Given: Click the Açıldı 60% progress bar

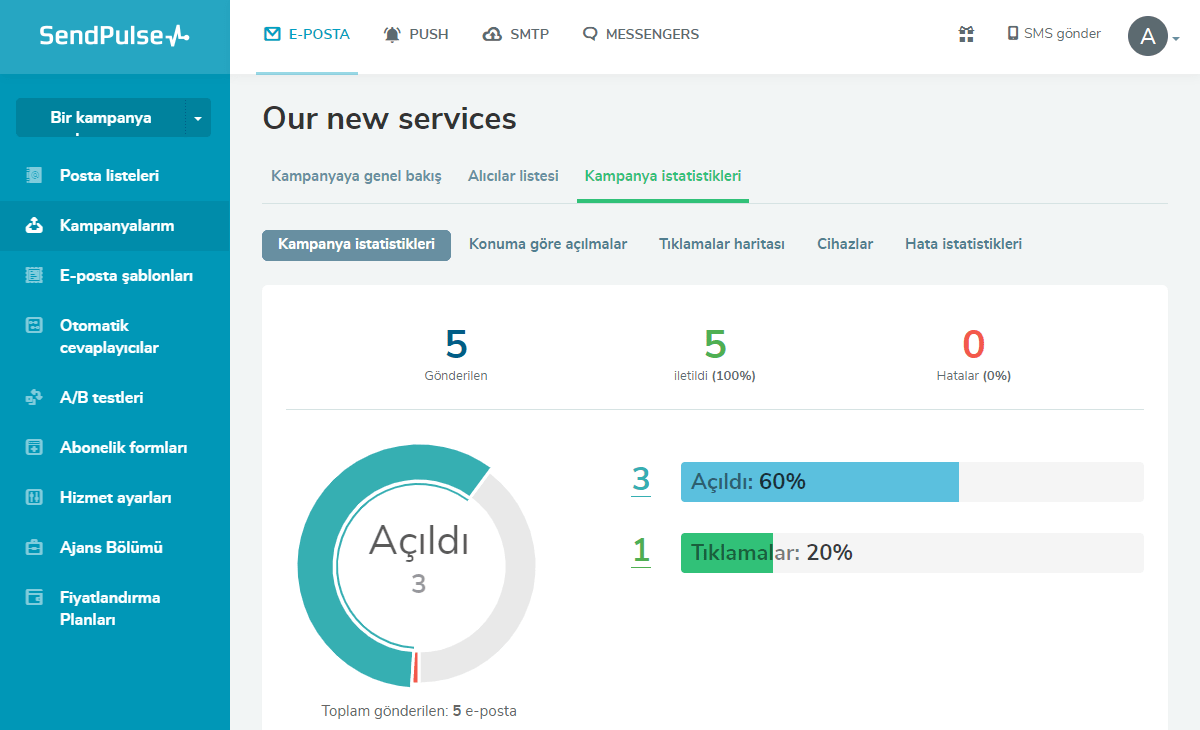Looking at the screenshot, I should pyautogui.click(x=819, y=482).
